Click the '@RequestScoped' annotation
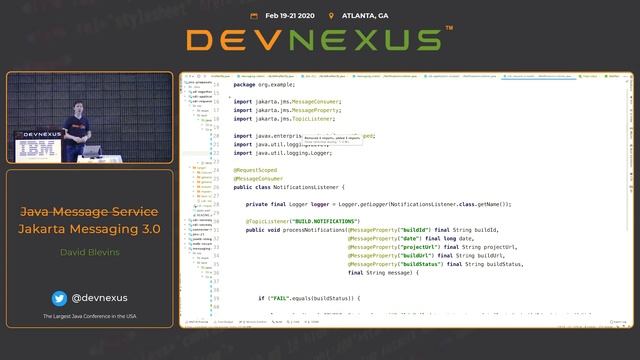Screen dimensions: 640x360 [255, 170]
